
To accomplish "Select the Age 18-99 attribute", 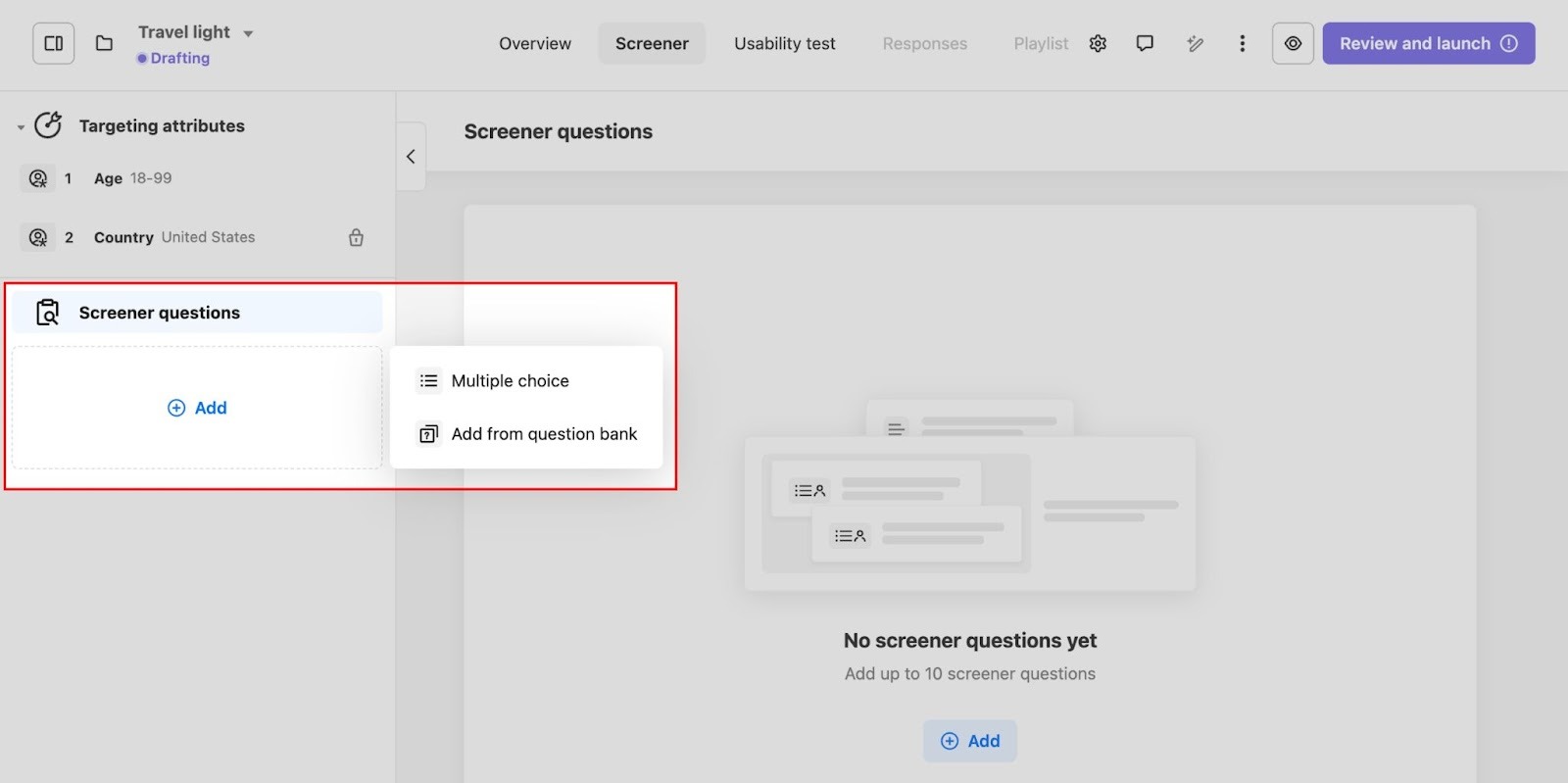I will click(132, 178).
